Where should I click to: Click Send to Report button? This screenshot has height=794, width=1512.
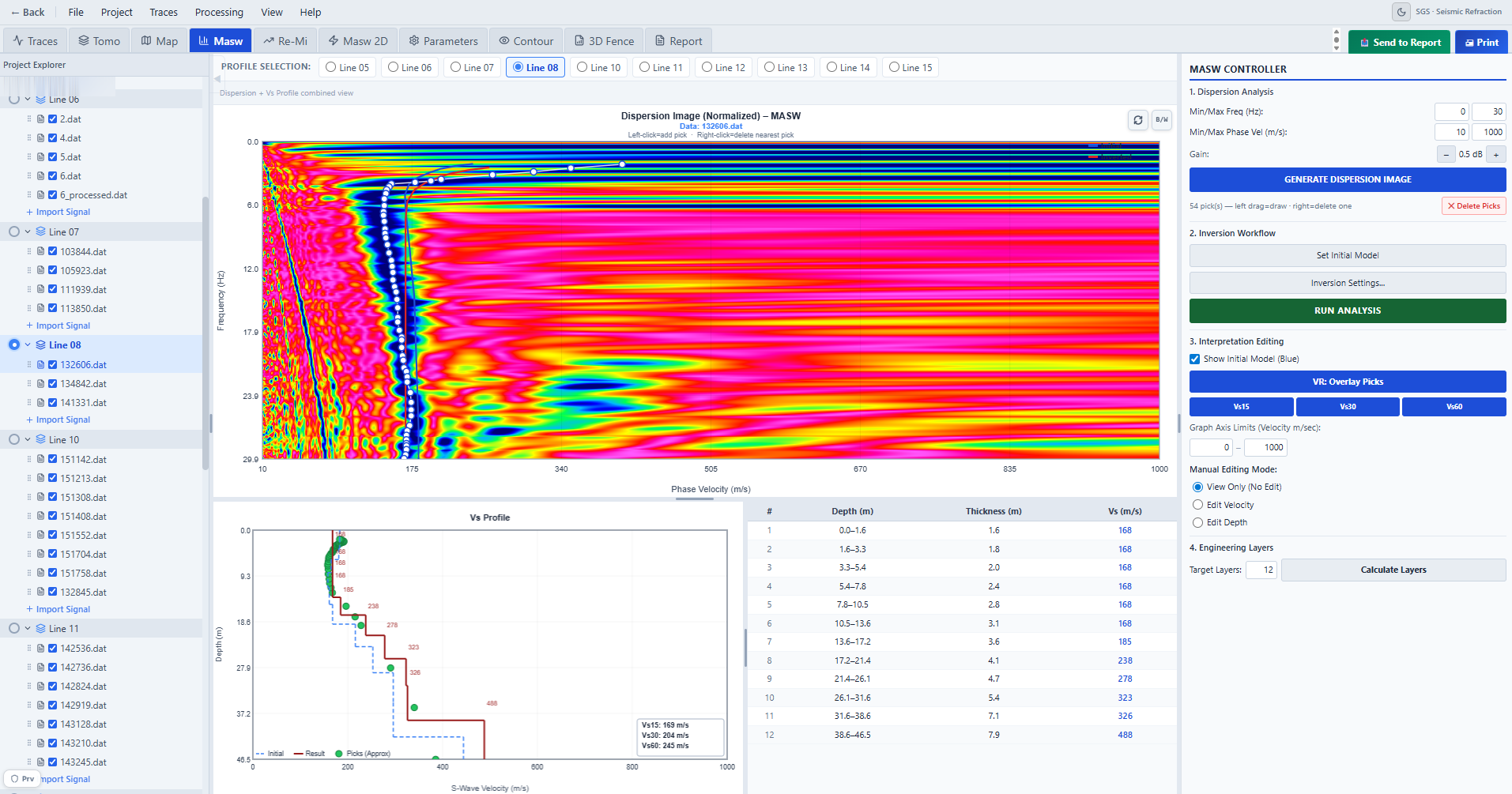[1399, 43]
